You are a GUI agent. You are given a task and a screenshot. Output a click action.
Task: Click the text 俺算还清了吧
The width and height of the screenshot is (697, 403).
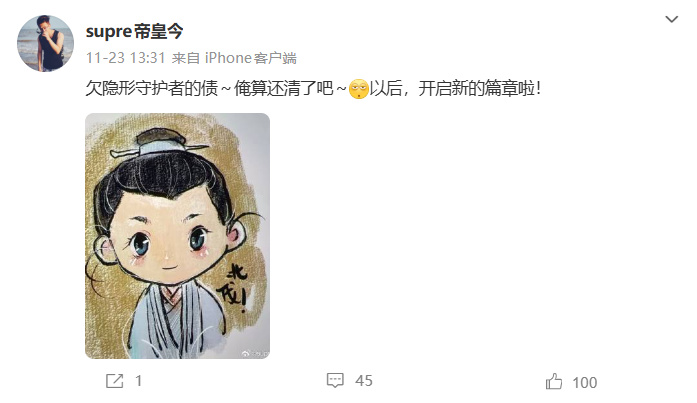[x=284, y=88]
